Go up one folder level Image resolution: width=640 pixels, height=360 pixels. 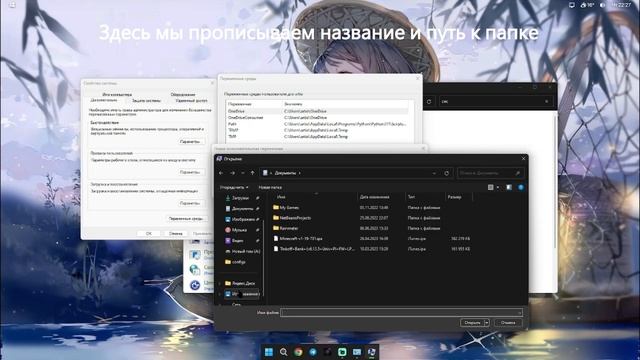253,173
